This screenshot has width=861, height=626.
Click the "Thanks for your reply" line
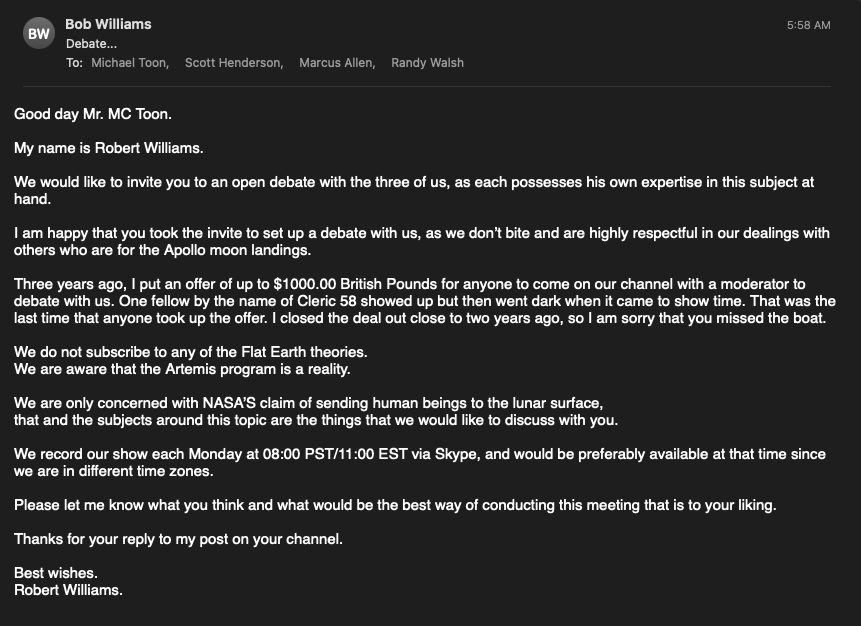click(178, 539)
